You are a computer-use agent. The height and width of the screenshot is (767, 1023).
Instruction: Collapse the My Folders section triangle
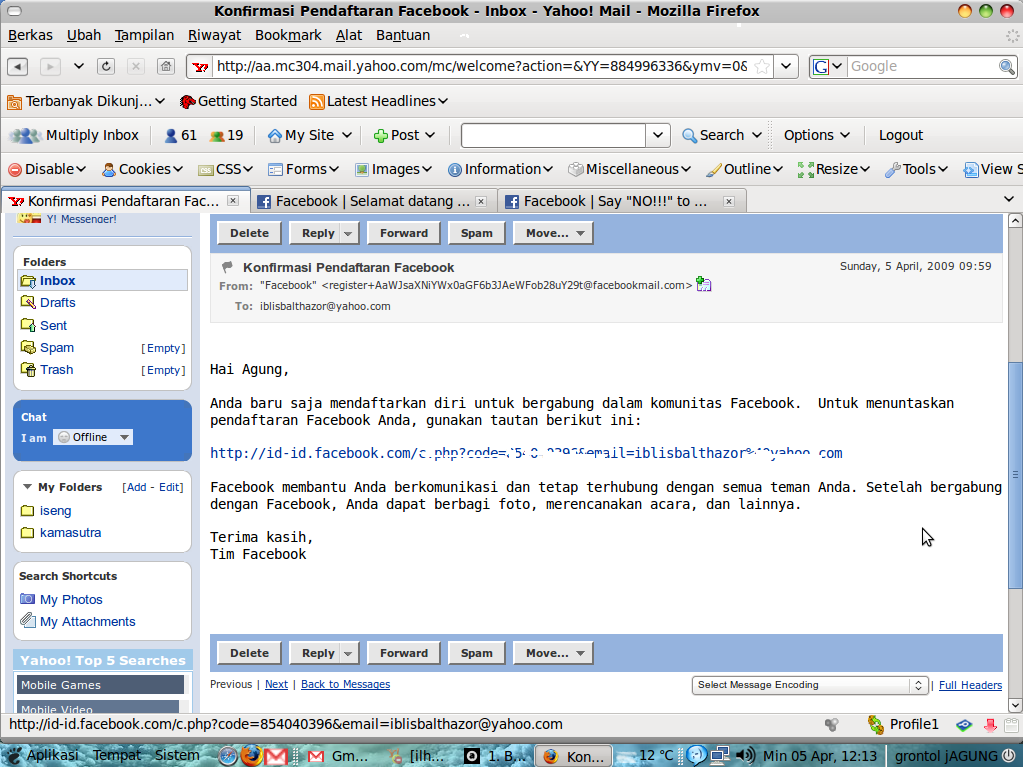pyautogui.click(x=27, y=487)
